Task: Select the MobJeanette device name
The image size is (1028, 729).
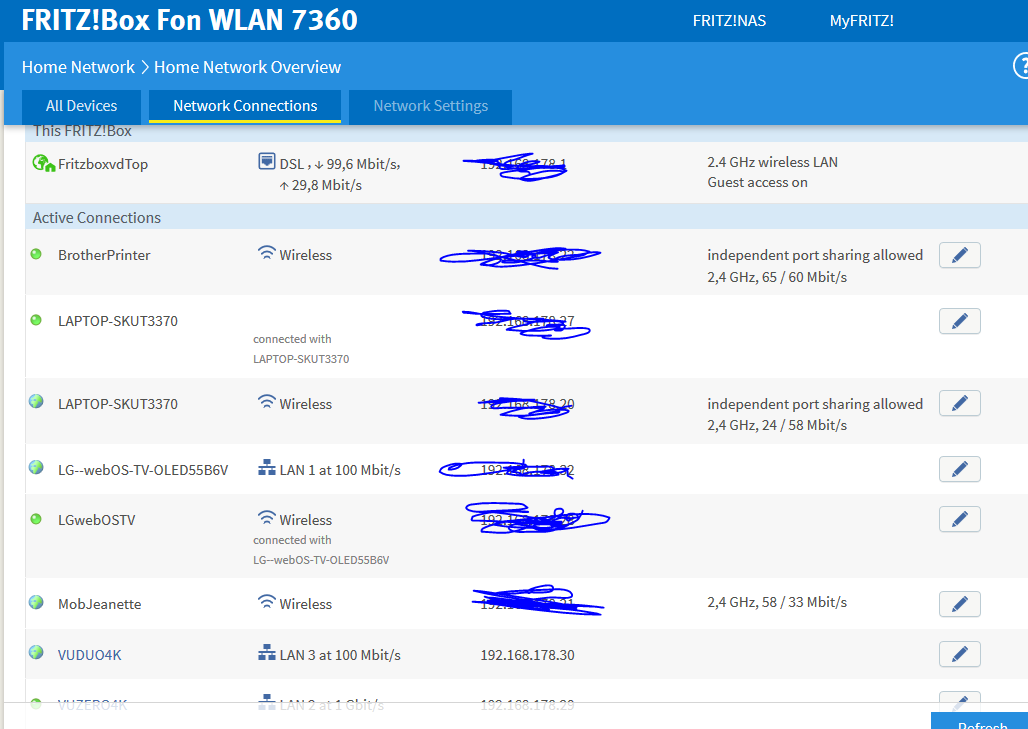Action: [x=100, y=604]
